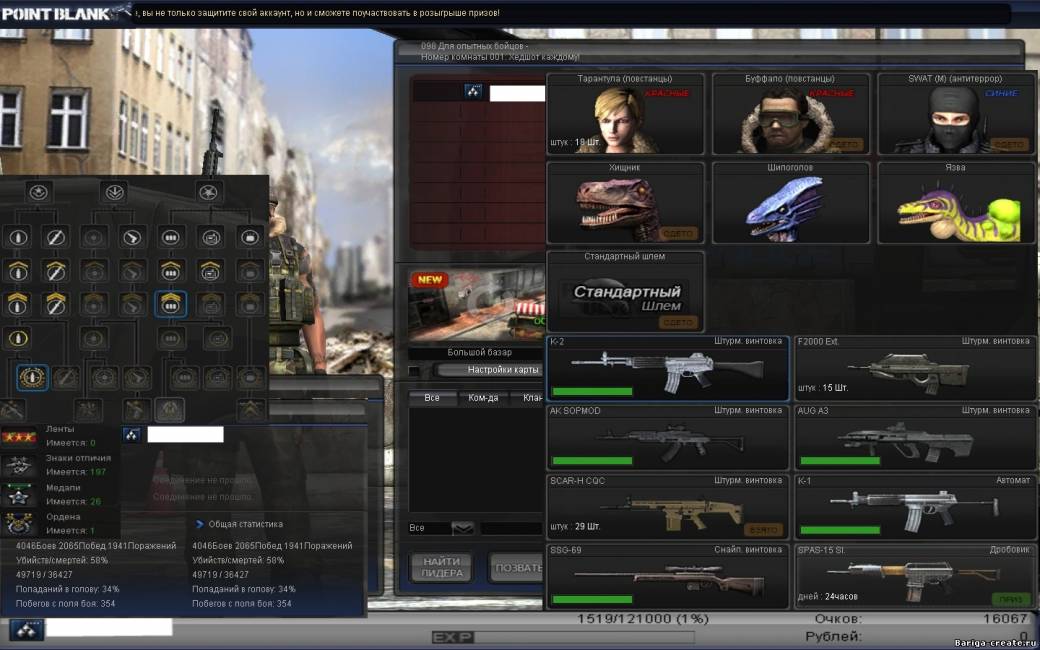The width and height of the screenshot is (1040, 650).
Task: Click the ВЗЯТО badge on SCAR-H CQC
Action: pyautogui.click(x=763, y=530)
